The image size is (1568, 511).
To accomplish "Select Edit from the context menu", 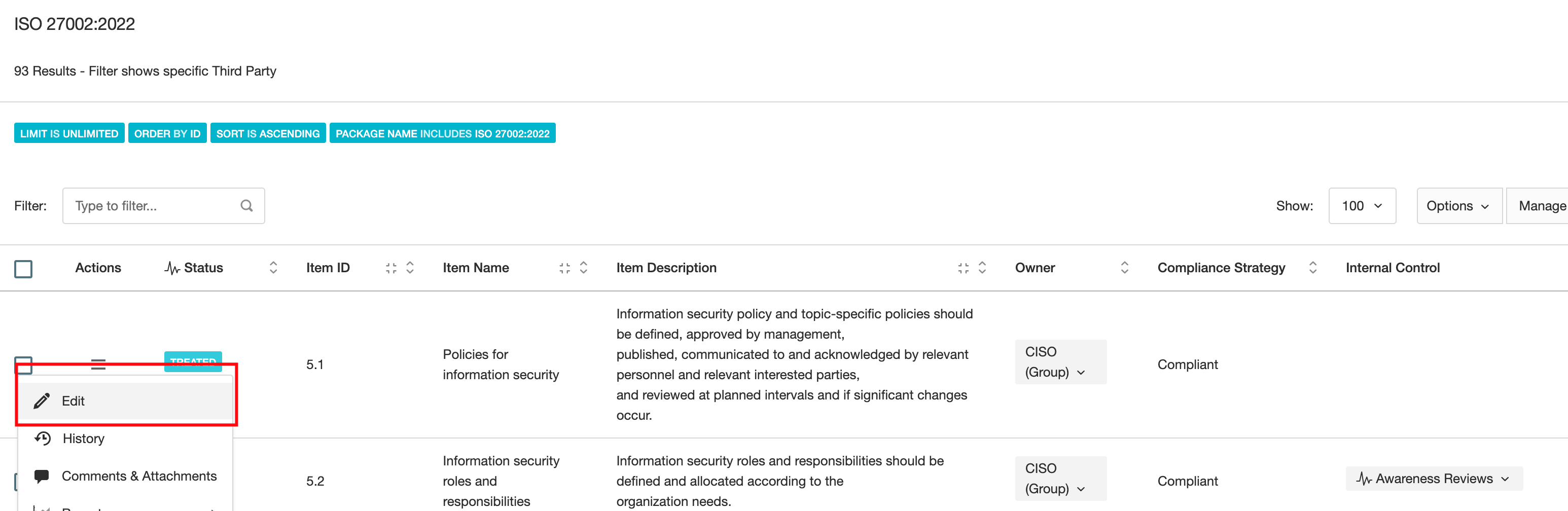I will (x=73, y=401).
